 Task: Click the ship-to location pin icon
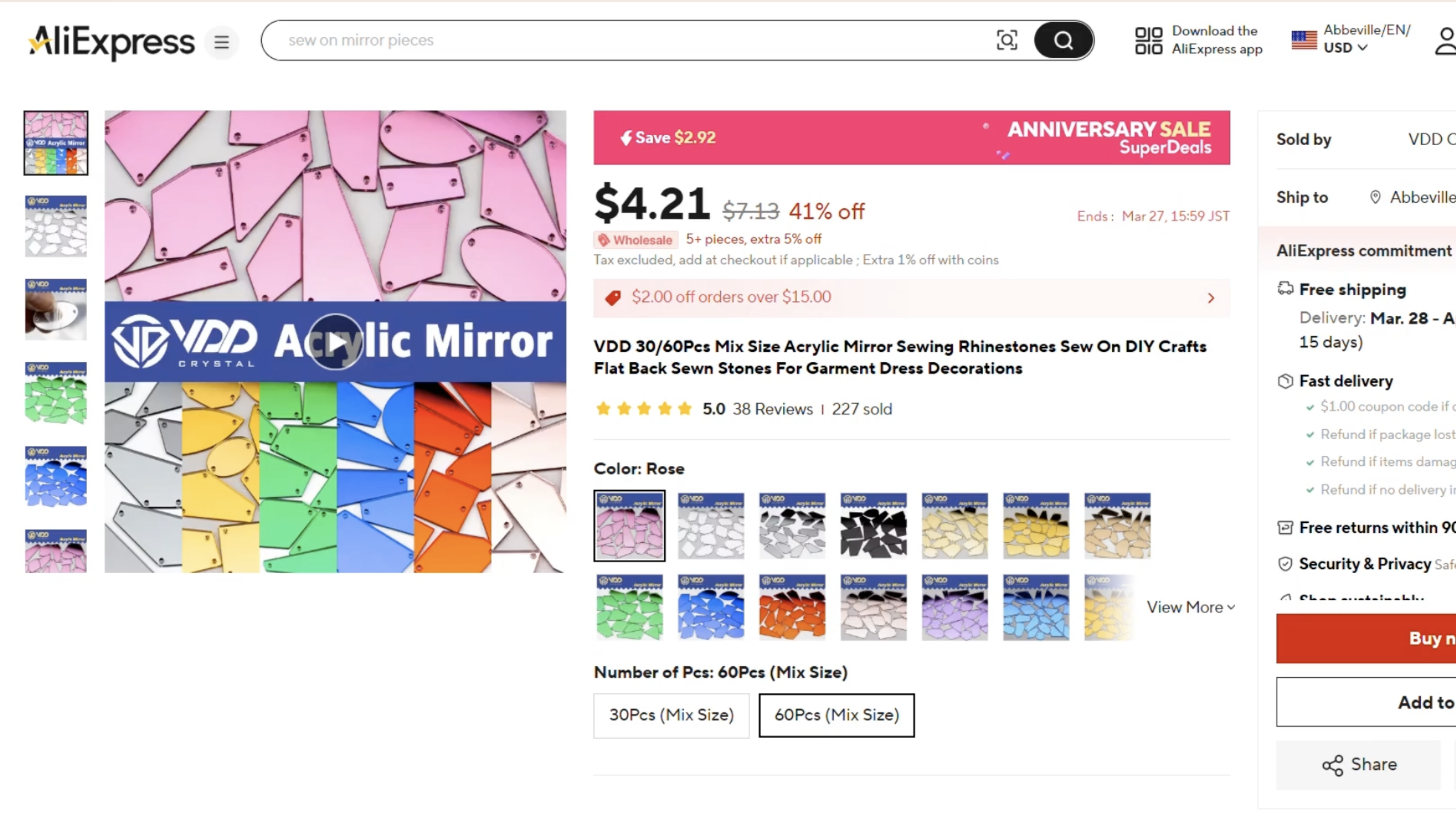(x=1375, y=197)
